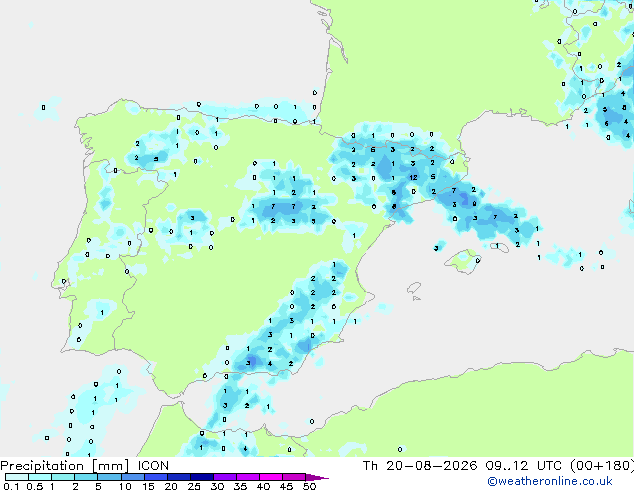Click the '20' legend scale label
634x490 pixels.
point(171,486)
